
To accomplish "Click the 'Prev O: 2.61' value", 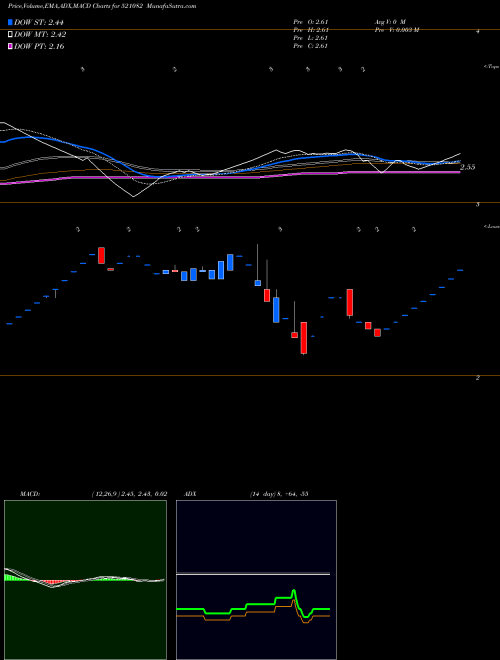I will pyautogui.click(x=310, y=21).
